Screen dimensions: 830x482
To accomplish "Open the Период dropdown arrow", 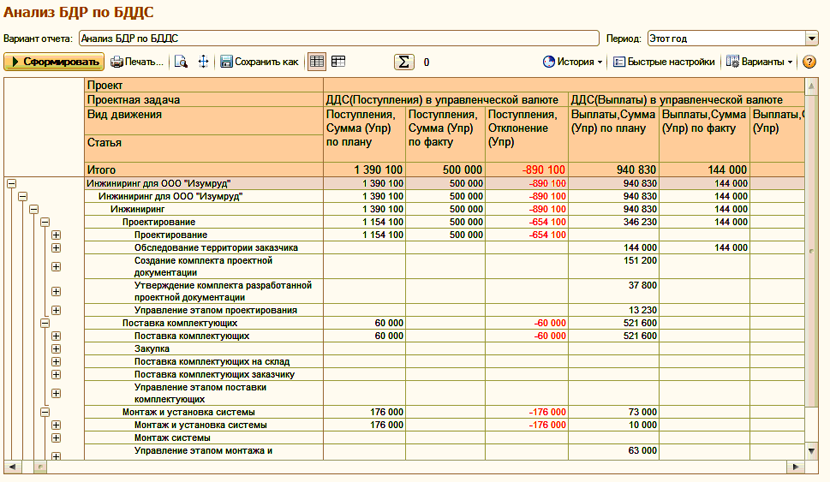I will pos(812,39).
